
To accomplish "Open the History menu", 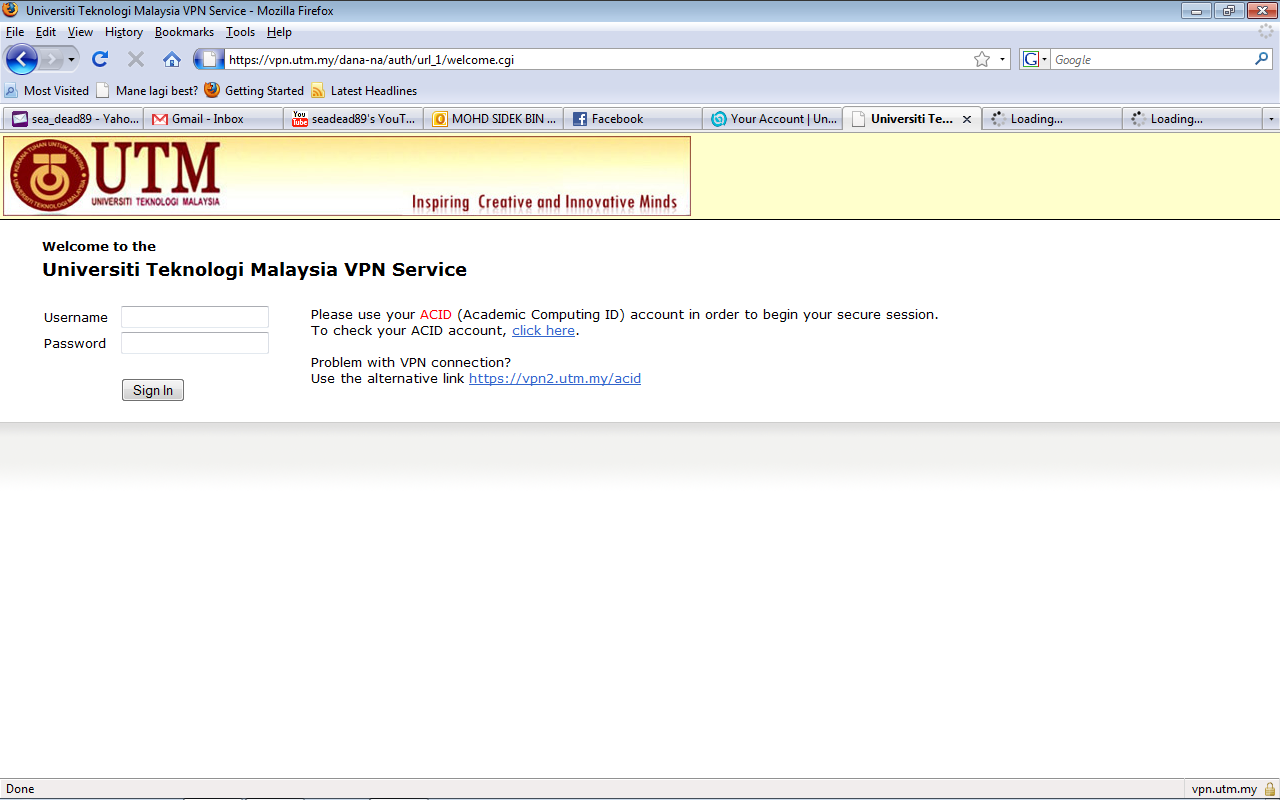I will 124,32.
